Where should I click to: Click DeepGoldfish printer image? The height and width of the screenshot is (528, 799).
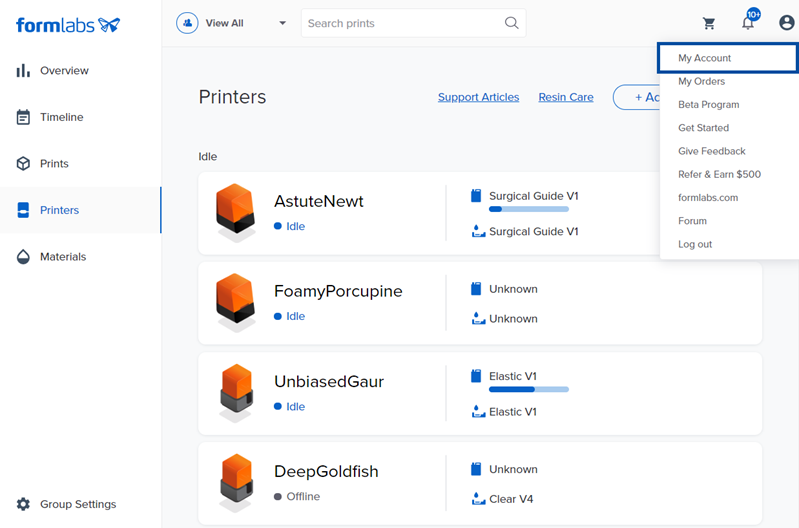coord(236,483)
